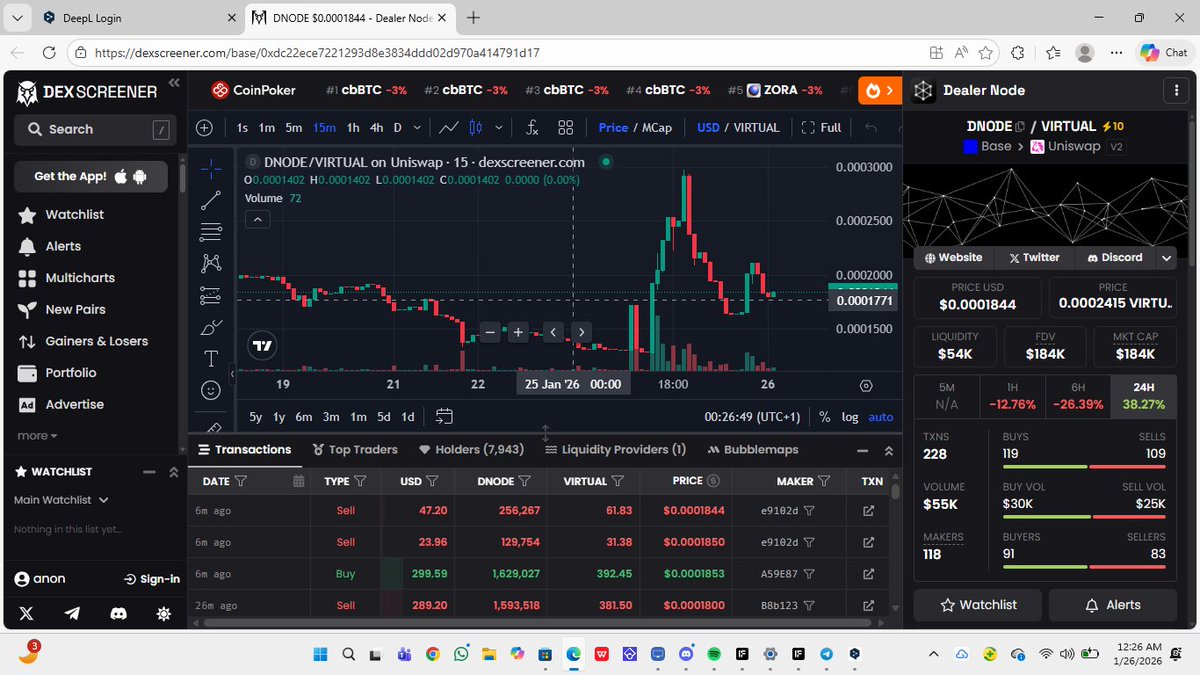The image size is (1200, 675).
Task: Click the TradingView logo on chart
Action: coord(262,346)
